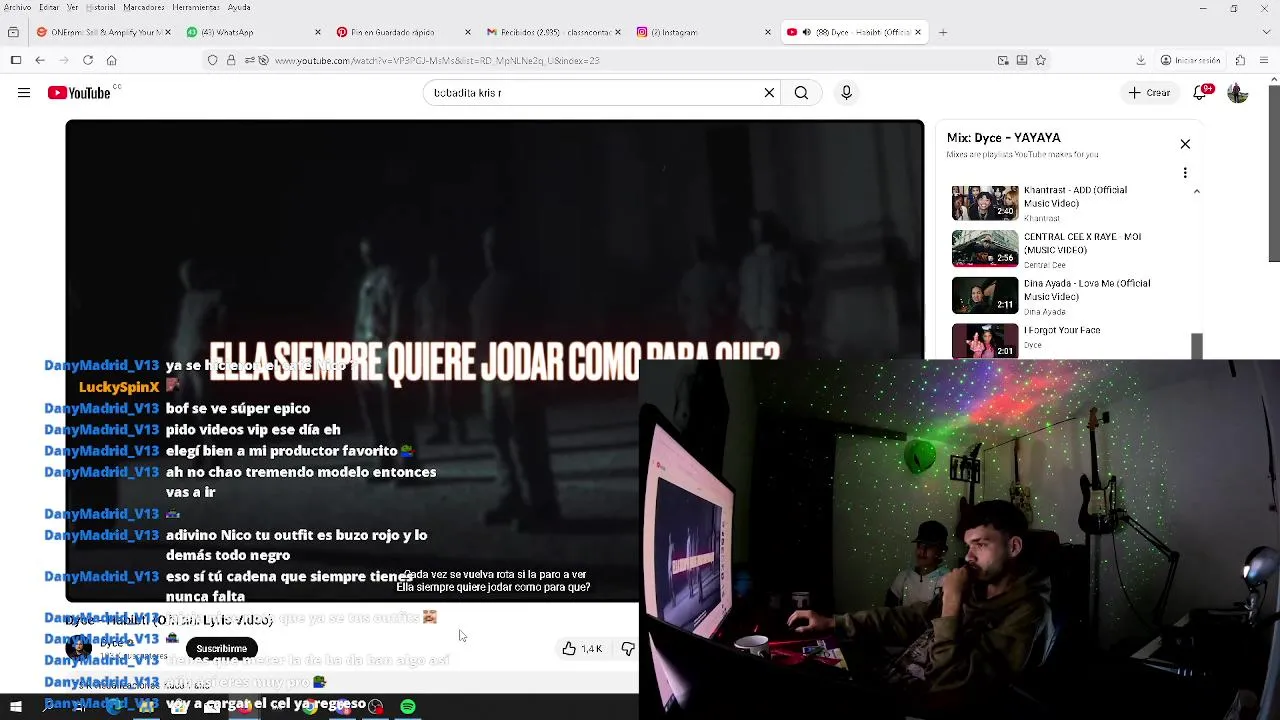Open the browser home button
This screenshot has width=1280, height=720.
tap(112, 60)
